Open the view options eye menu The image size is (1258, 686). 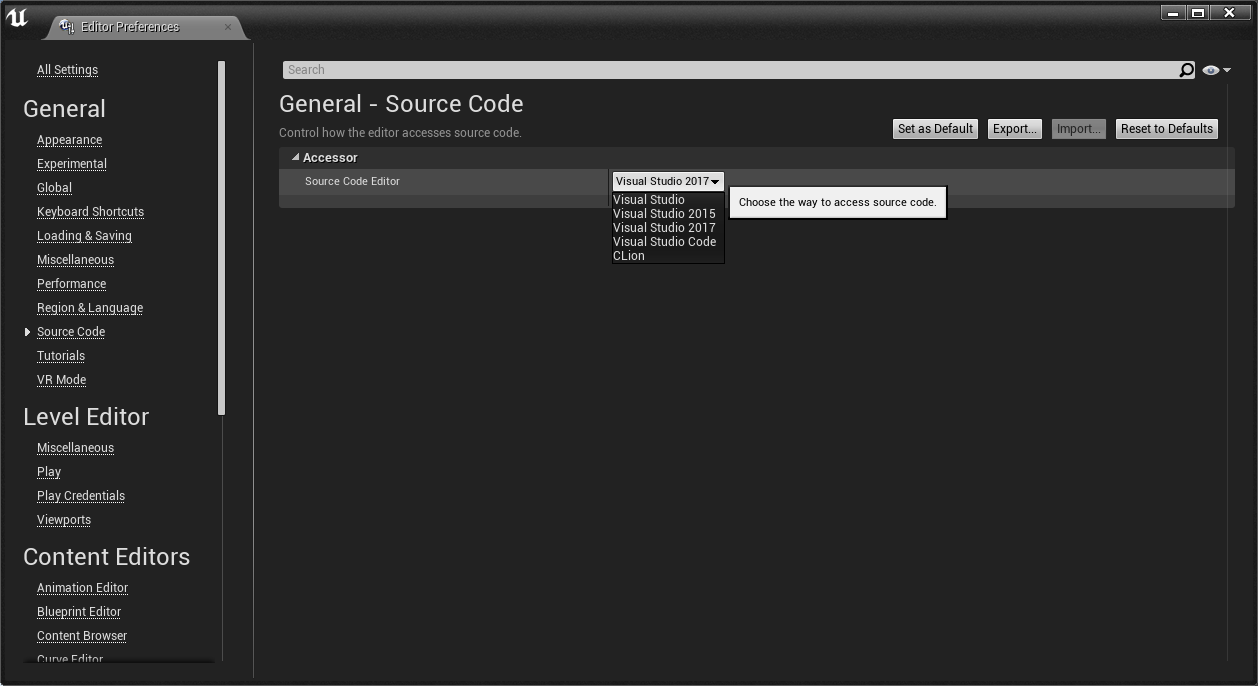click(x=1217, y=70)
